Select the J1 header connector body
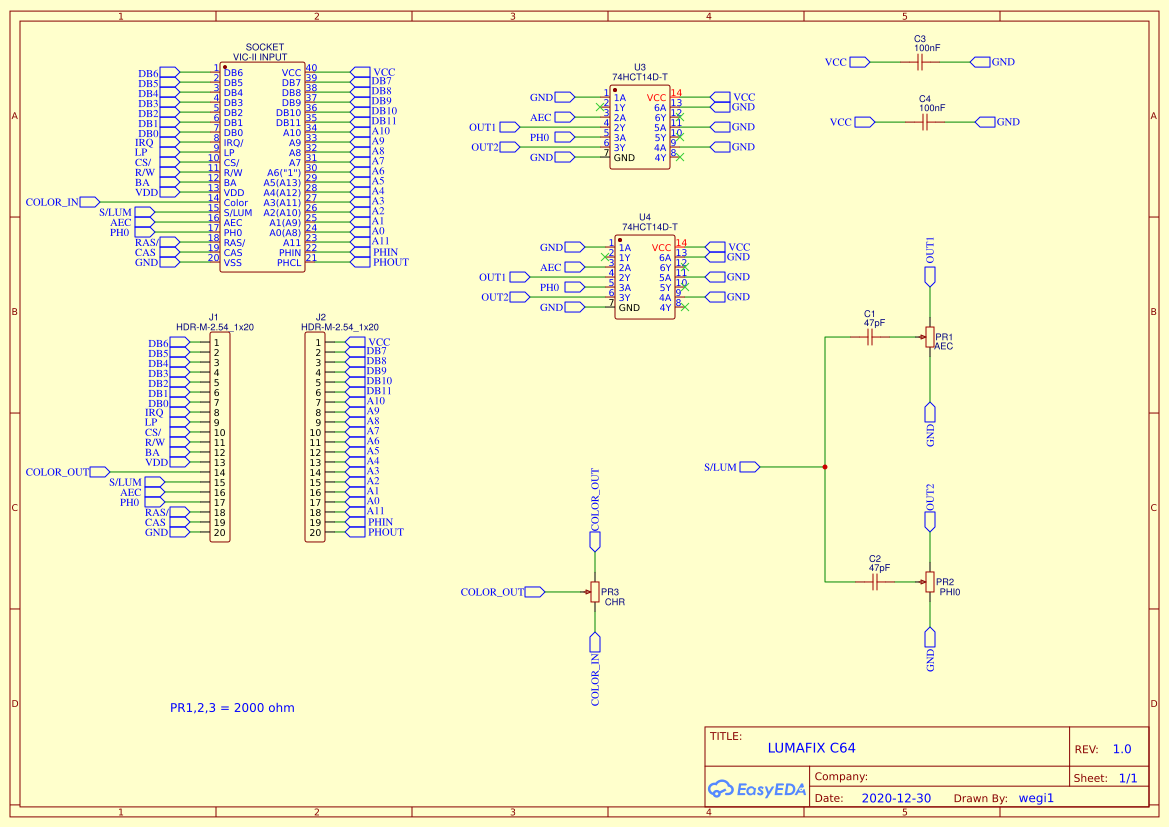1169x827 pixels. (x=219, y=437)
